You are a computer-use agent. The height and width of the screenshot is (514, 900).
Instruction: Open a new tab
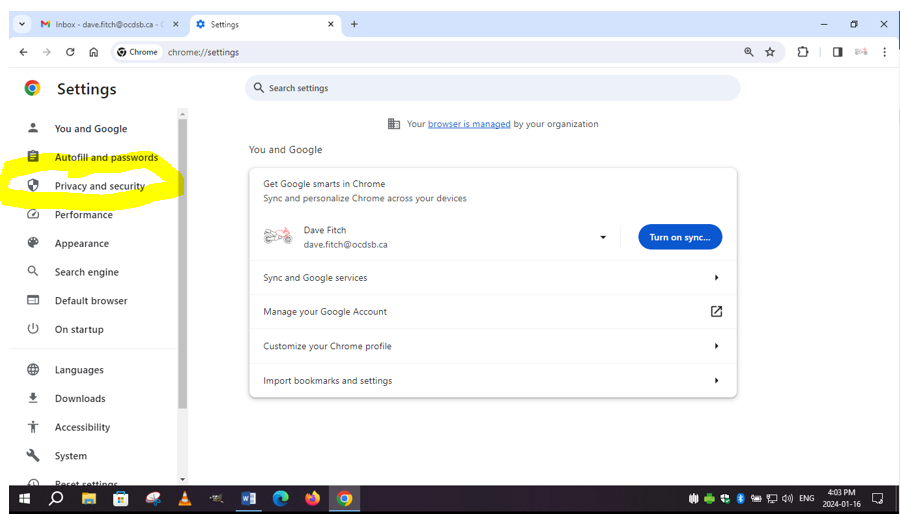click(354, 24)
